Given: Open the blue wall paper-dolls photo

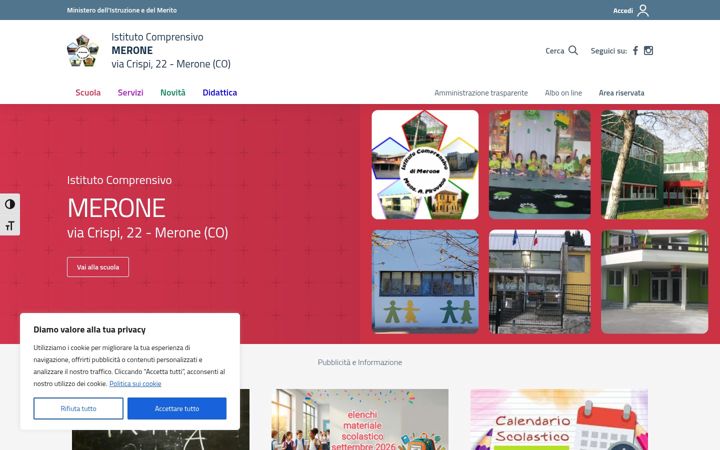Looking at the screenshot, I should point(425,281).
